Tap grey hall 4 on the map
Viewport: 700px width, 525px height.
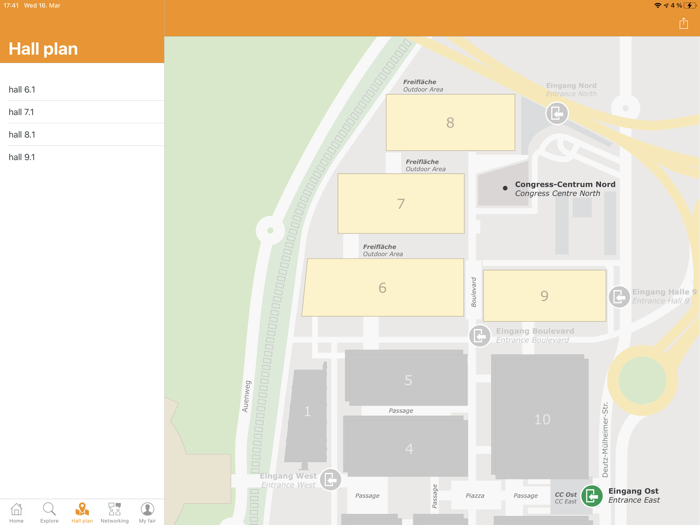click(406, 446)
